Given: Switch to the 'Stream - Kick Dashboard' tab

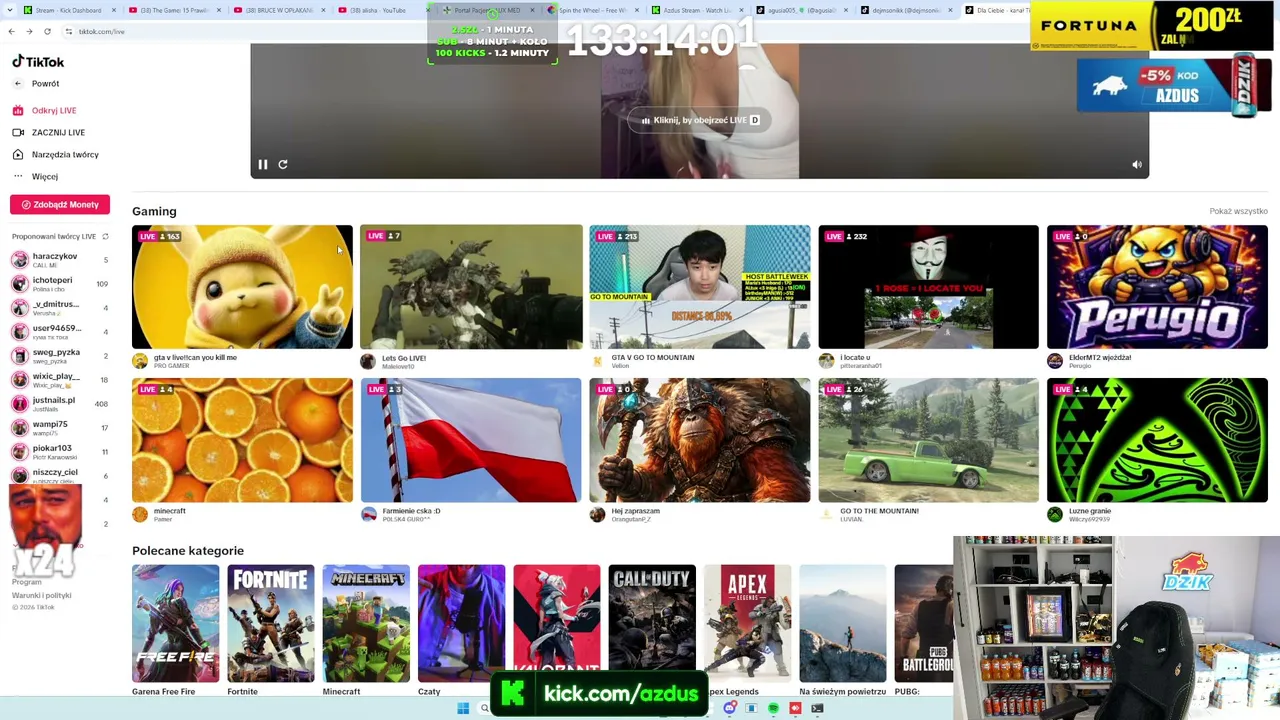Looking at the screenshot, I should coord(68,10).
